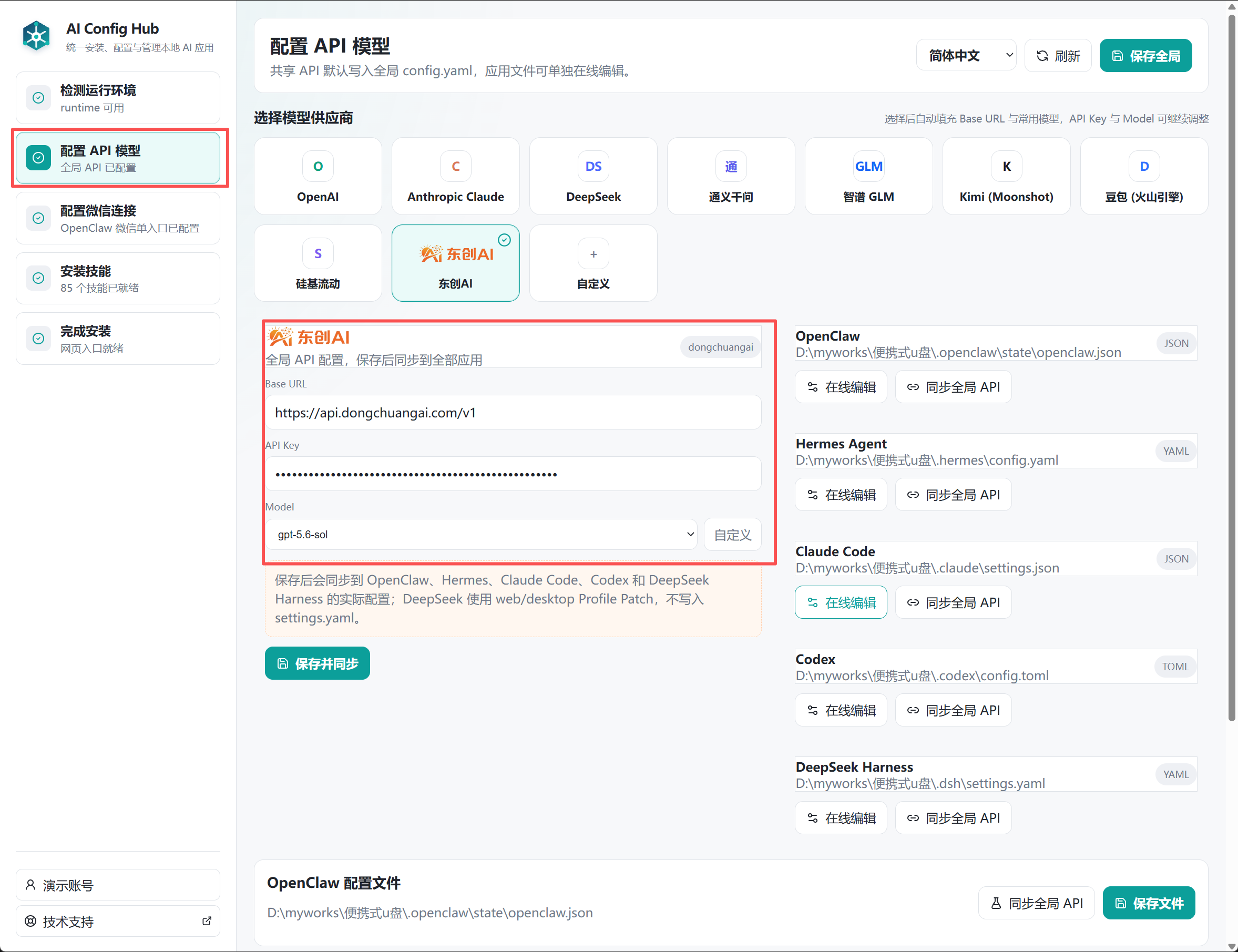The height and width of the screenshot is (952, 1238).
Task: Go to 配置 API 模型 step
Action: pos(118,158)
